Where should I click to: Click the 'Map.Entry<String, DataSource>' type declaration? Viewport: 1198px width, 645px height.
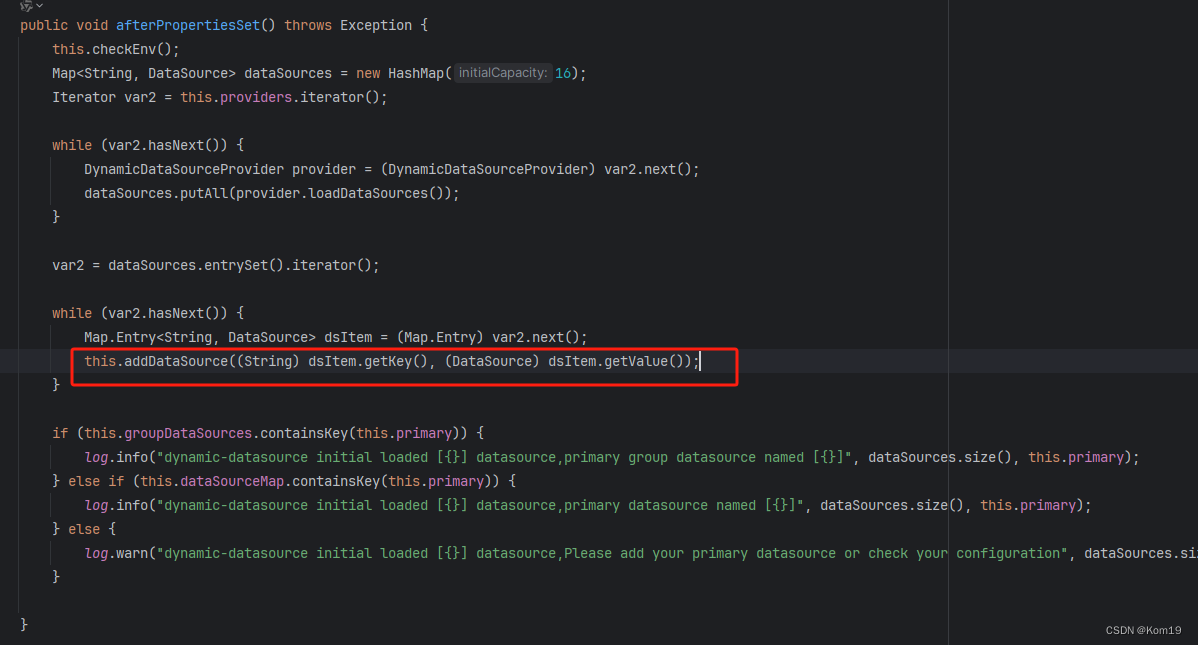pos(199,338)
